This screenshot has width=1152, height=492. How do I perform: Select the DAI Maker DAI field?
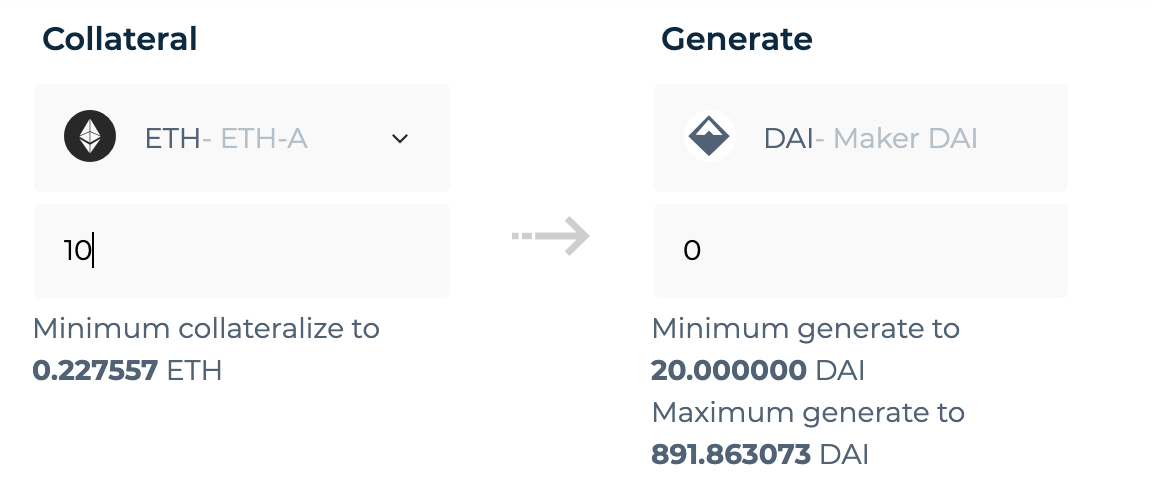pyautogui.click(x=860, y=138)
